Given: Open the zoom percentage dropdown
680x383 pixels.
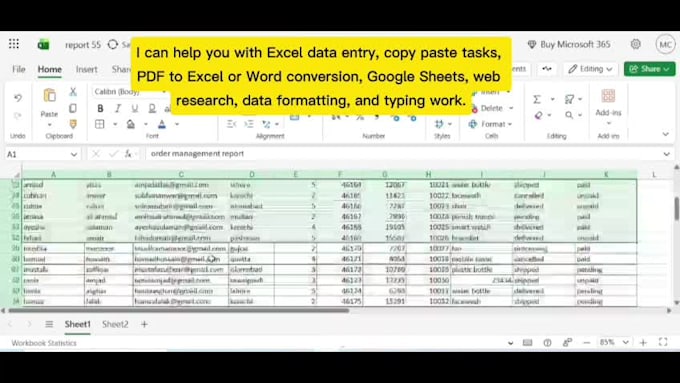Looking at the screenshot, I should (x=625, y=343).
